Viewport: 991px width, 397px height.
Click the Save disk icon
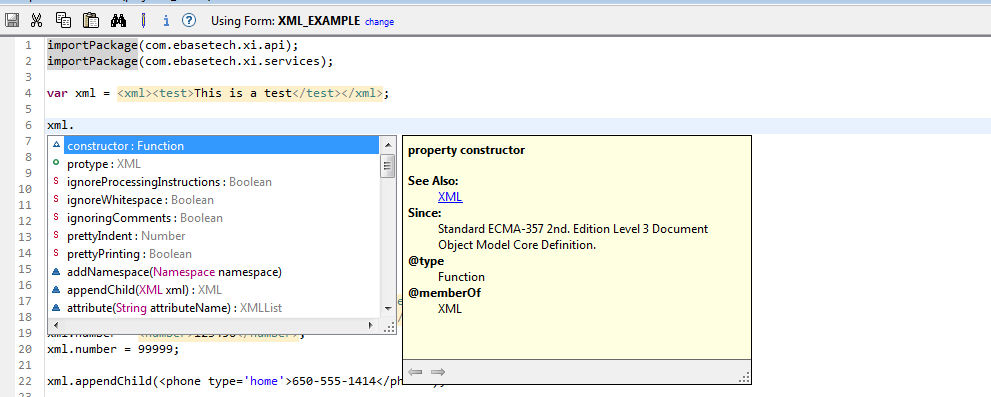[x=11, y=20]
